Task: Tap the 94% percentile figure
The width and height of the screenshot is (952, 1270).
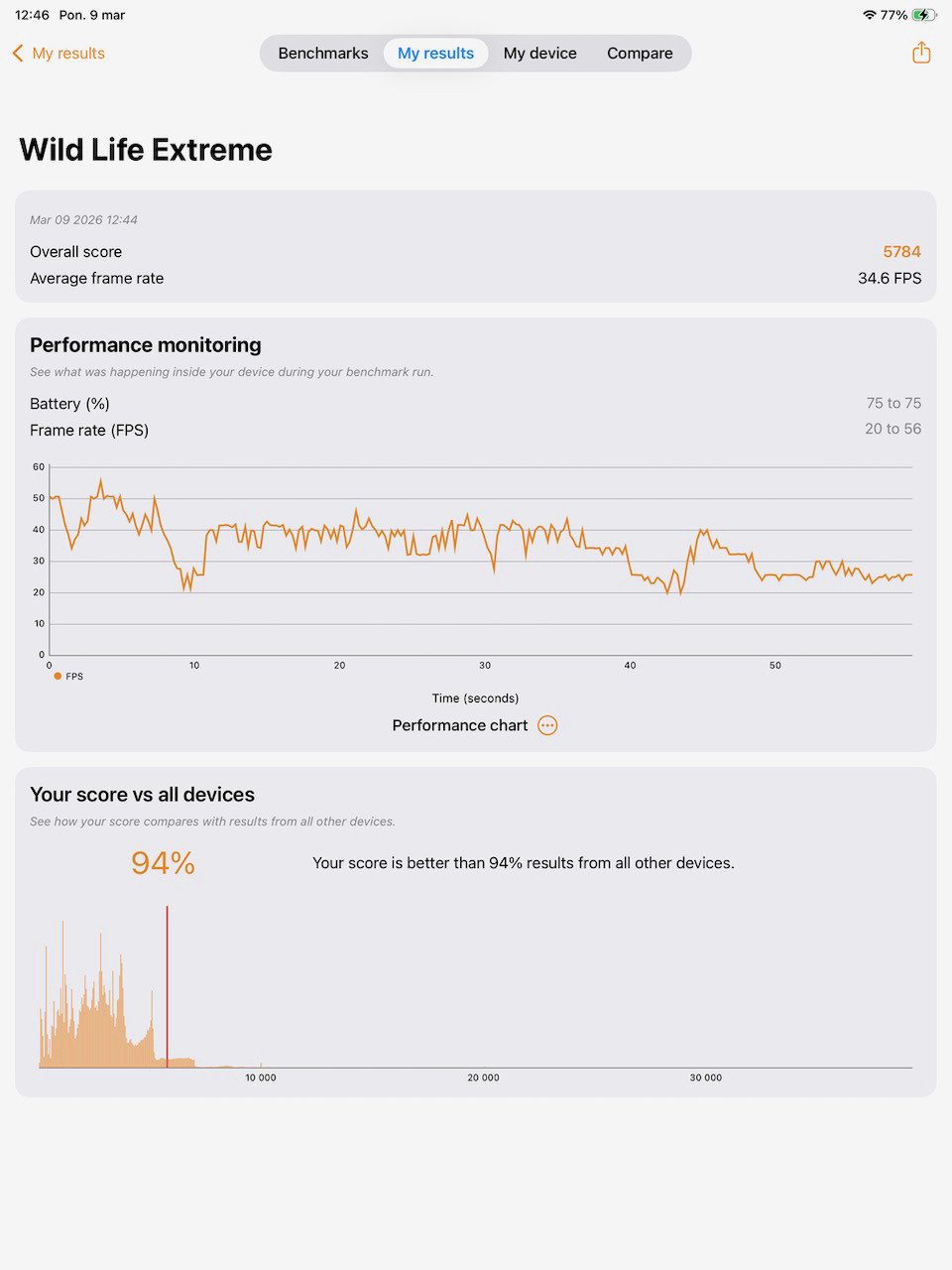Action: tap(163, 863)
